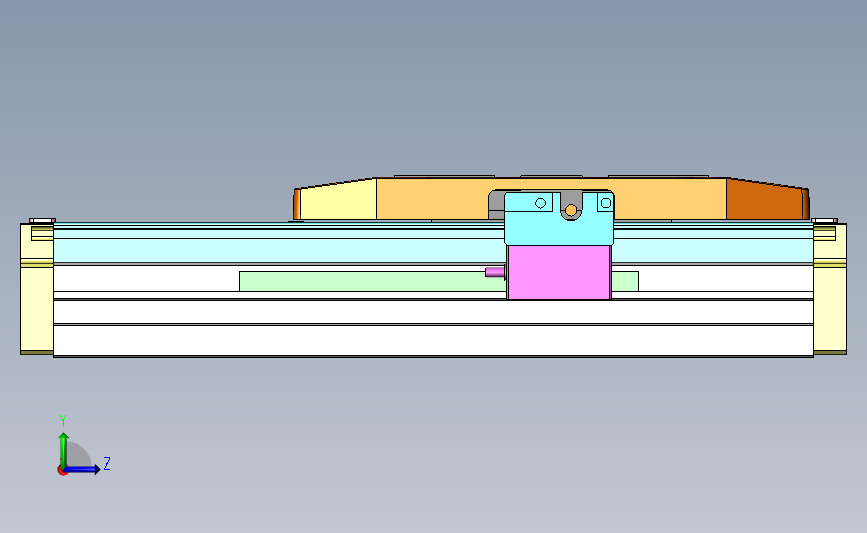The height and width of the screenshot is (533, 867).
Task: Select the green Y axis arrow of the triad
Action: (x=64, y=450)
